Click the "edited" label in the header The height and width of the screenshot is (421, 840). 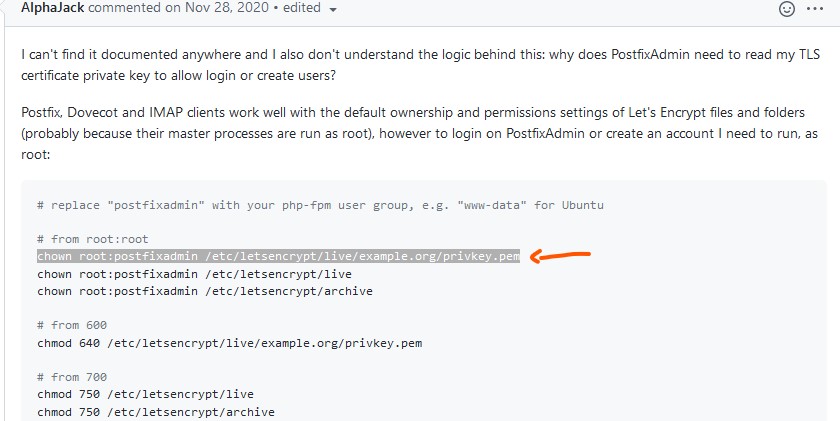[300, 8]
